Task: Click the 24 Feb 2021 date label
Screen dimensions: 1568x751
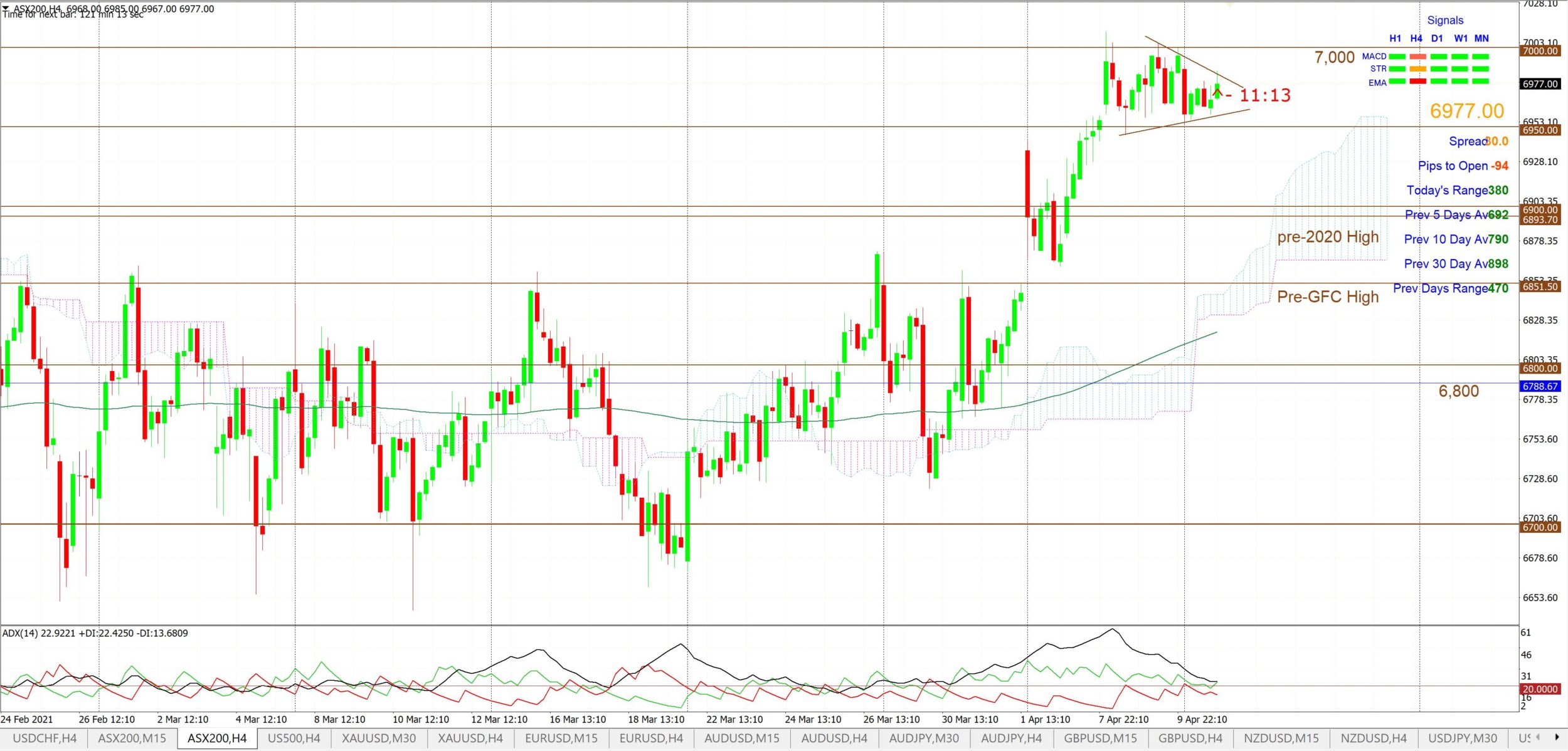Action: pyautogui.click(x=27, y=719)
